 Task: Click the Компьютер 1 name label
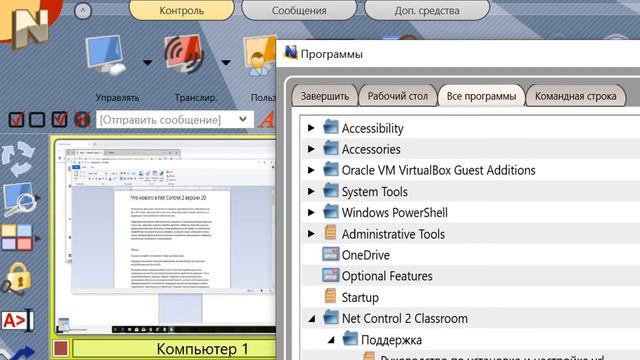(x=202, y=349)
